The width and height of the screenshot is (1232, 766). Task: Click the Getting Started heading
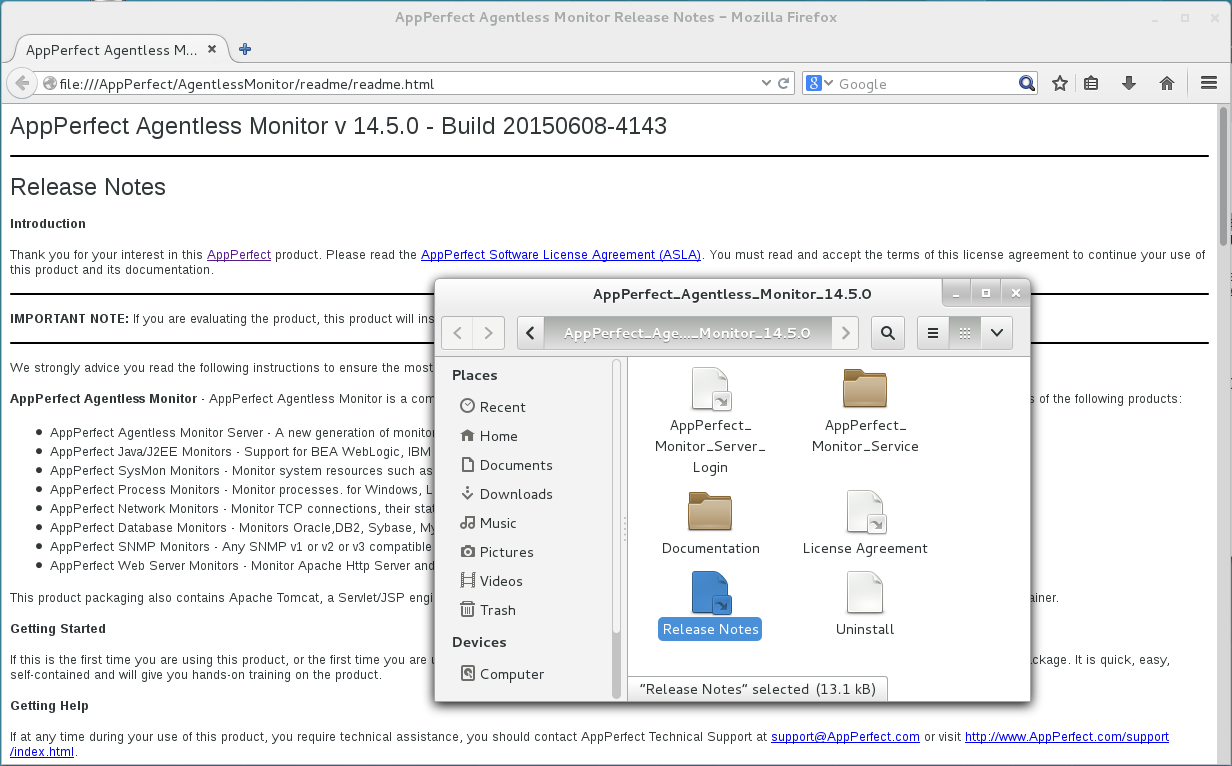click(x=58, y=629)
